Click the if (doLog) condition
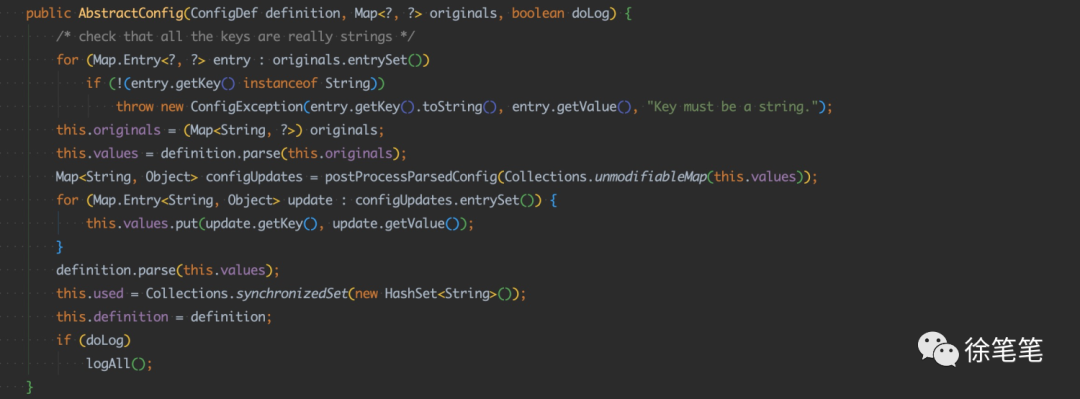Image resolution: width=1080 pixels, height=399 pixels. [x=94, y=340]
